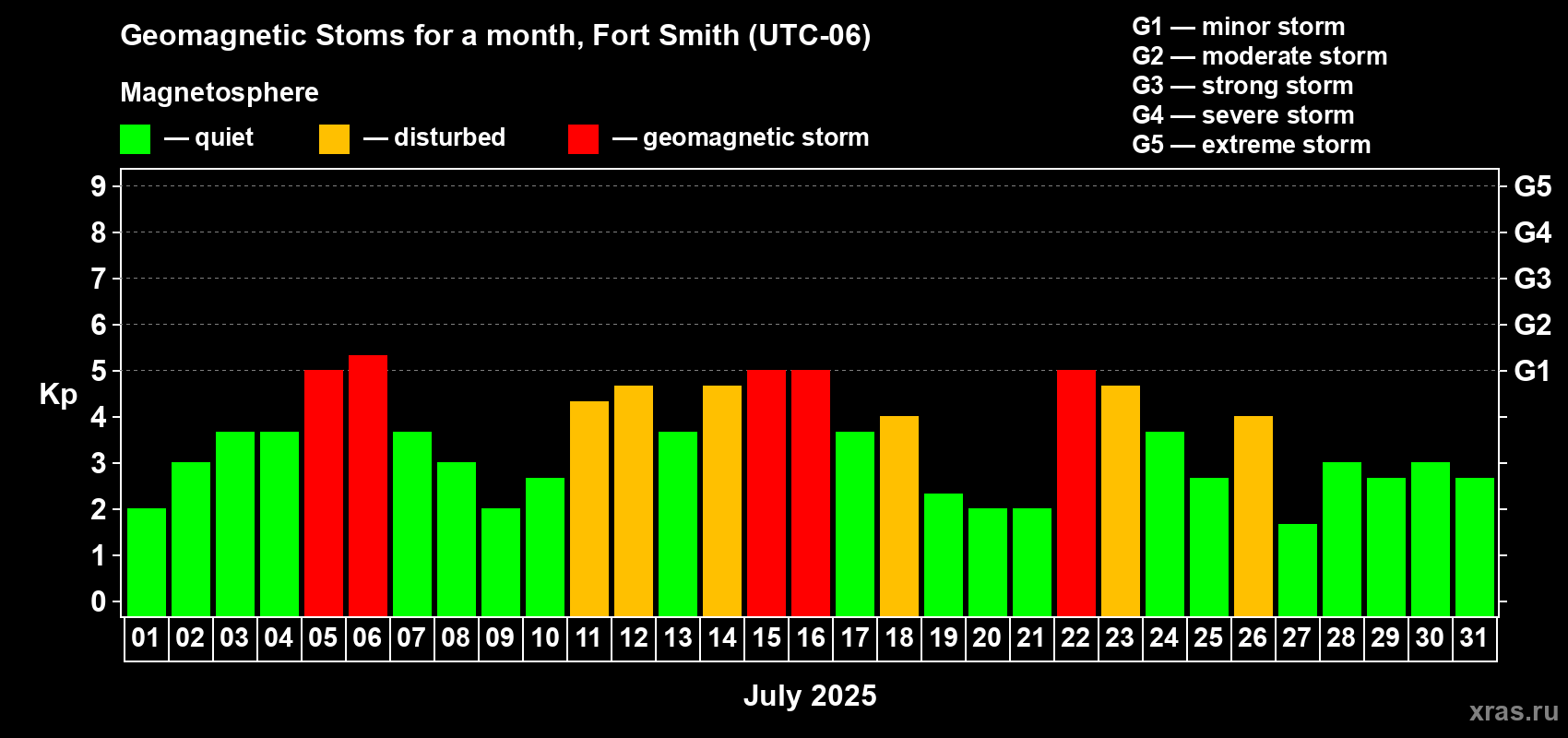Click the July 01 green bar
Viewport: 1568px width, 738px height.
click(x=147, y=562)
